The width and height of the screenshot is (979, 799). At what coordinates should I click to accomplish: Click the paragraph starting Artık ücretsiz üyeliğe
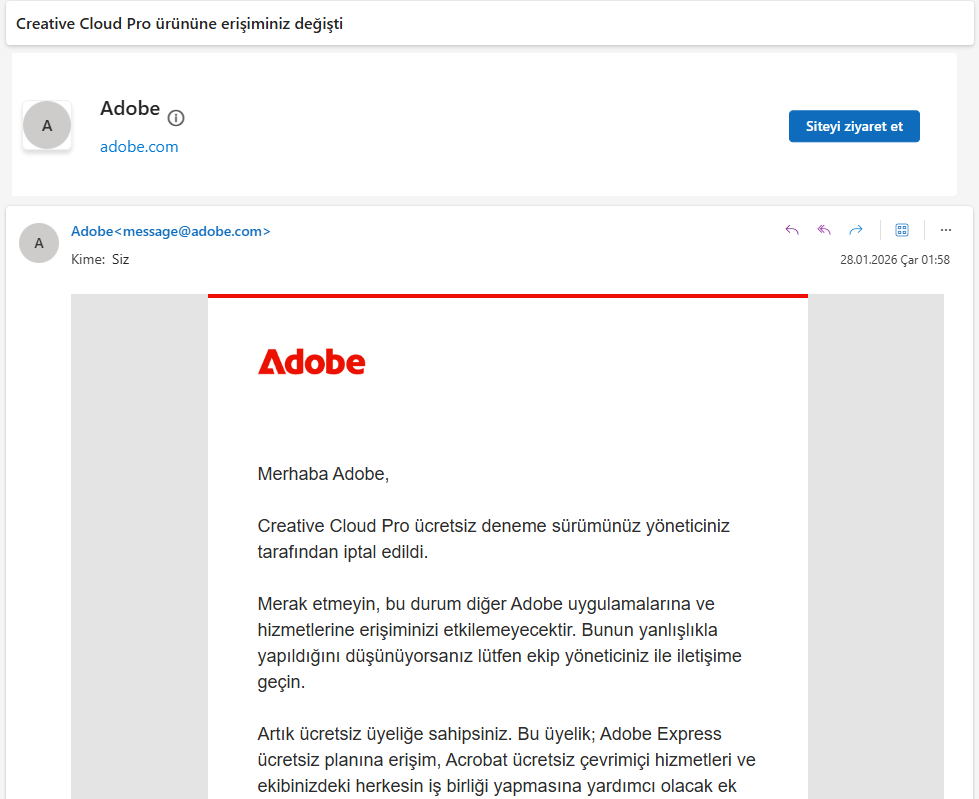pyautogui.click(x=506, y=760)
